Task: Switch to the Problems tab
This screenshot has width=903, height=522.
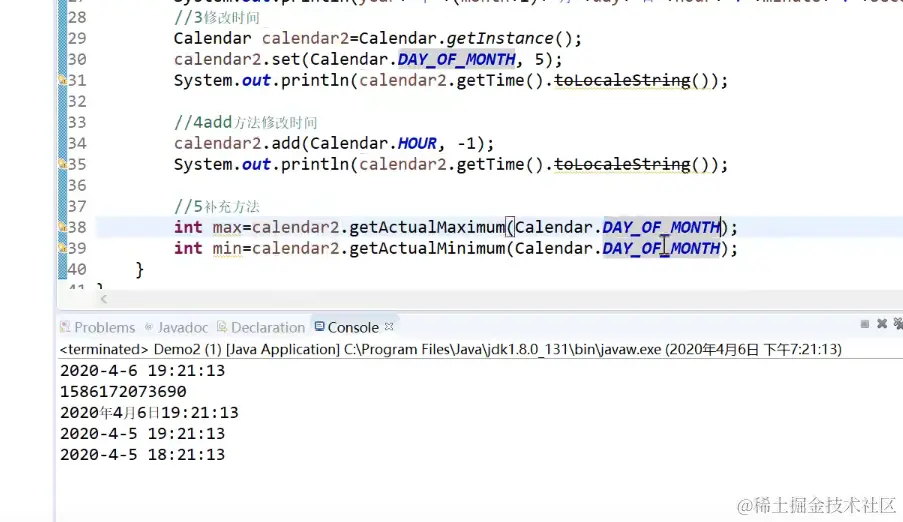Action: coord(98,327)
